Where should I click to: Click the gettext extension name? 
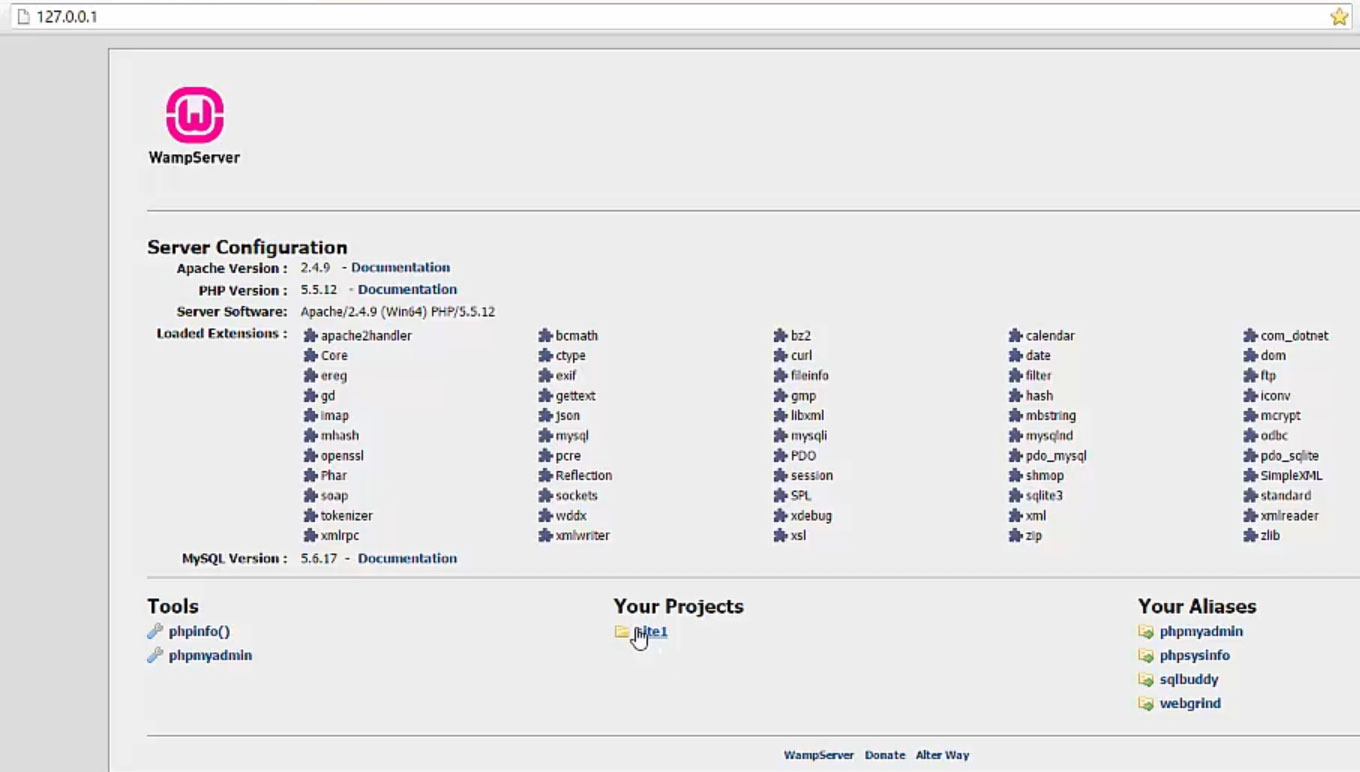pyautogui.click(x=576, y=396)
